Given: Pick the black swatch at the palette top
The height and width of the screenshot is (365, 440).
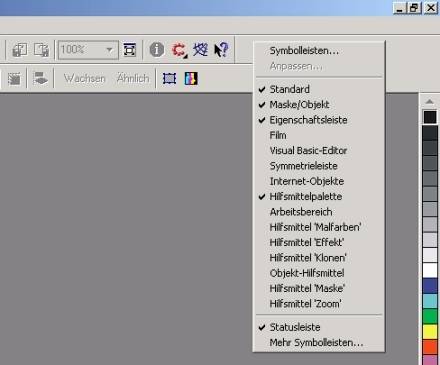Looking at the screenshot, I should (430, 117).
